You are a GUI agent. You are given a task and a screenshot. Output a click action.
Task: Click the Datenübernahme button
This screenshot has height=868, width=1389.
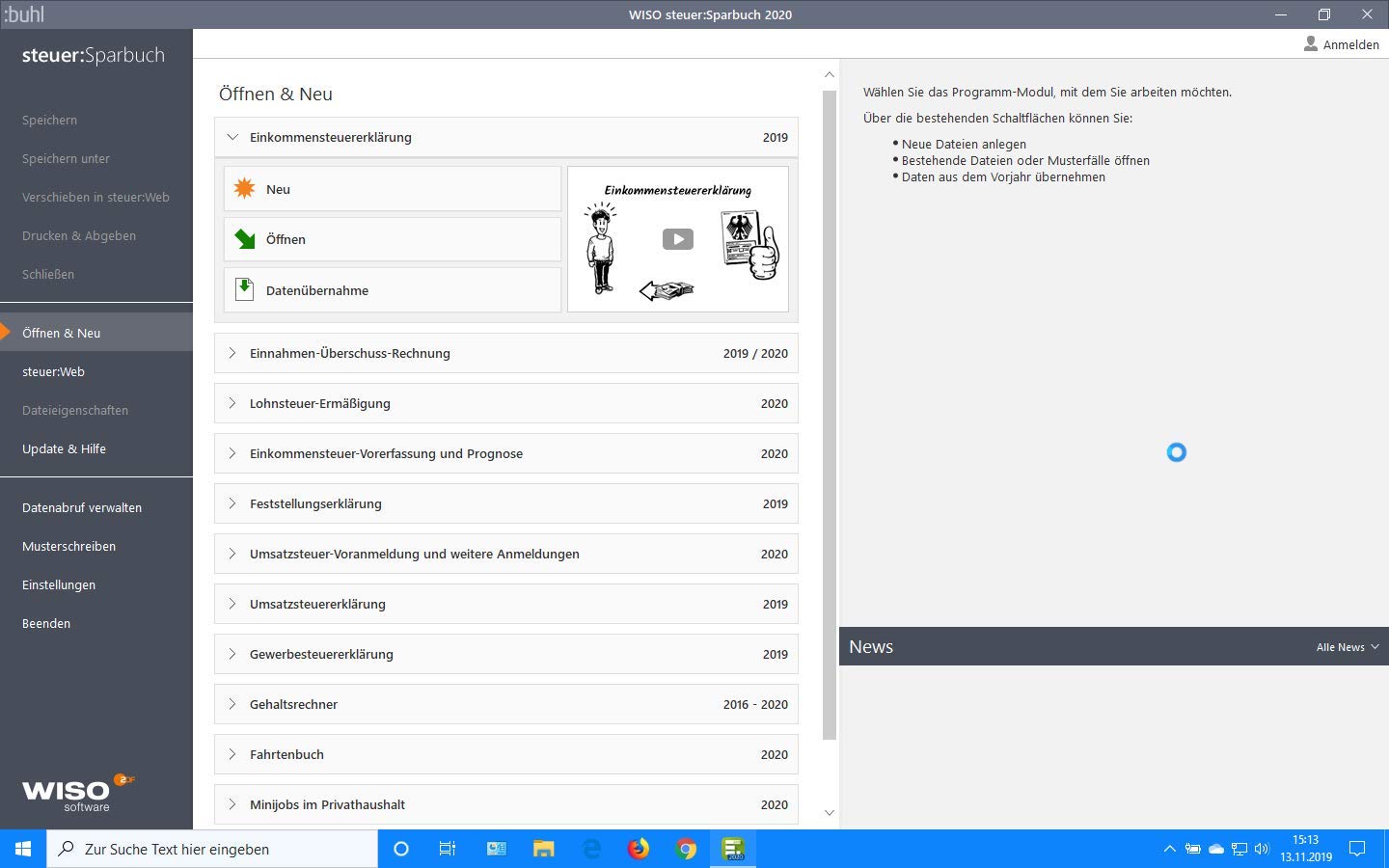pos(393,289)
